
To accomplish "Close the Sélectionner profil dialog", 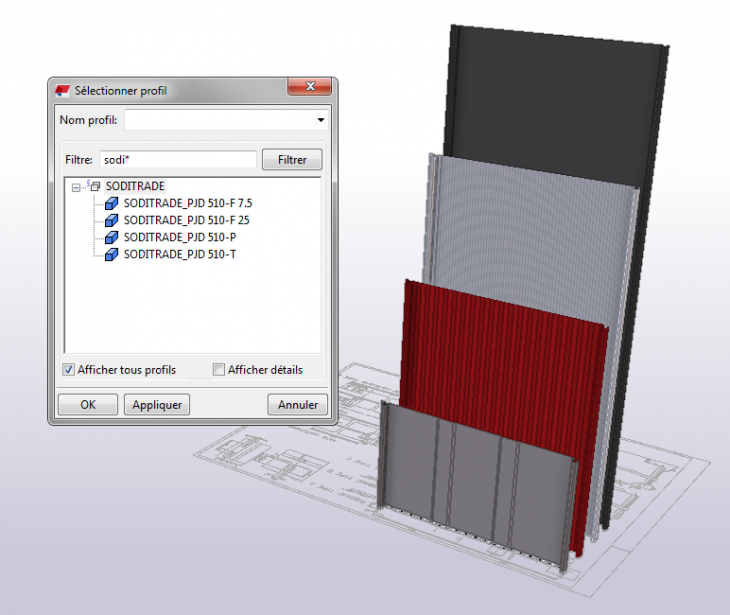I will click(x=310, y=86).
